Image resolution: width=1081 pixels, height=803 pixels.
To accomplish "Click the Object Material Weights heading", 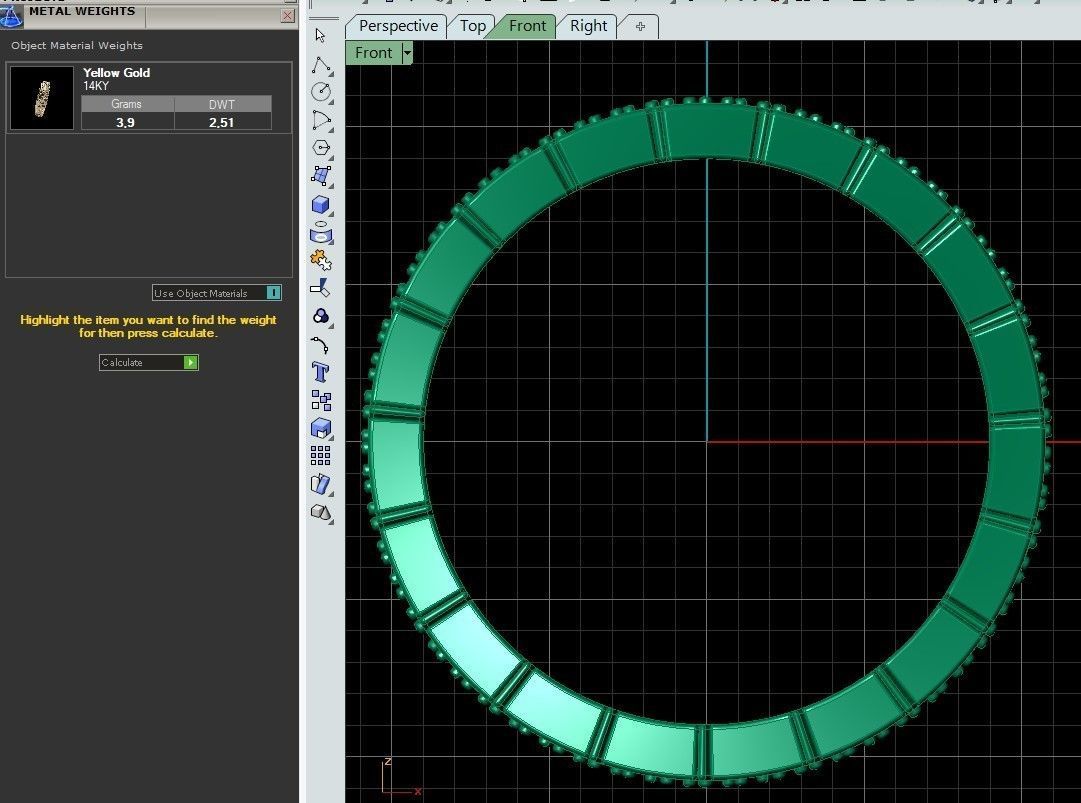I will click(x=77, y=45).
